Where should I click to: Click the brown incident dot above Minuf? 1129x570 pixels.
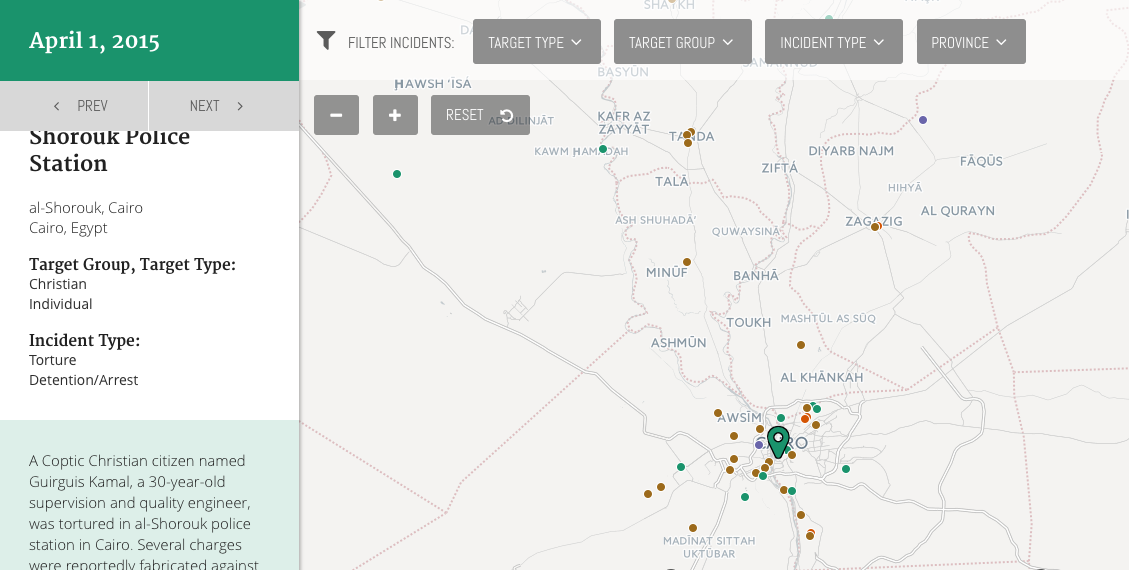(687, 262)
